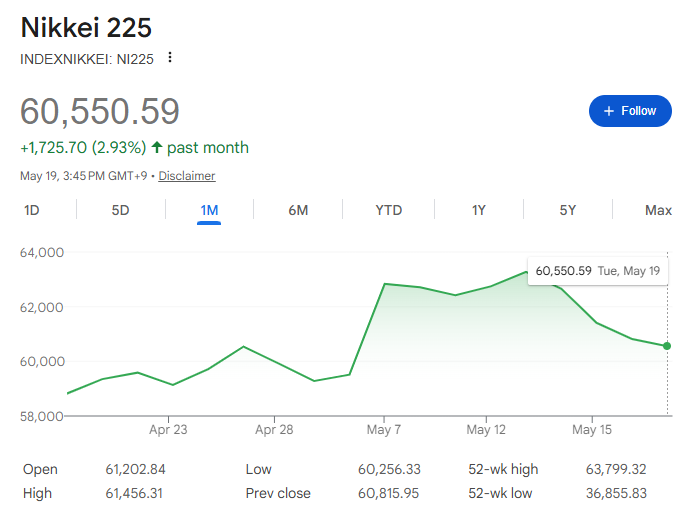Click the May 15 axis label

pyautogui.click(x=592, y=430)
